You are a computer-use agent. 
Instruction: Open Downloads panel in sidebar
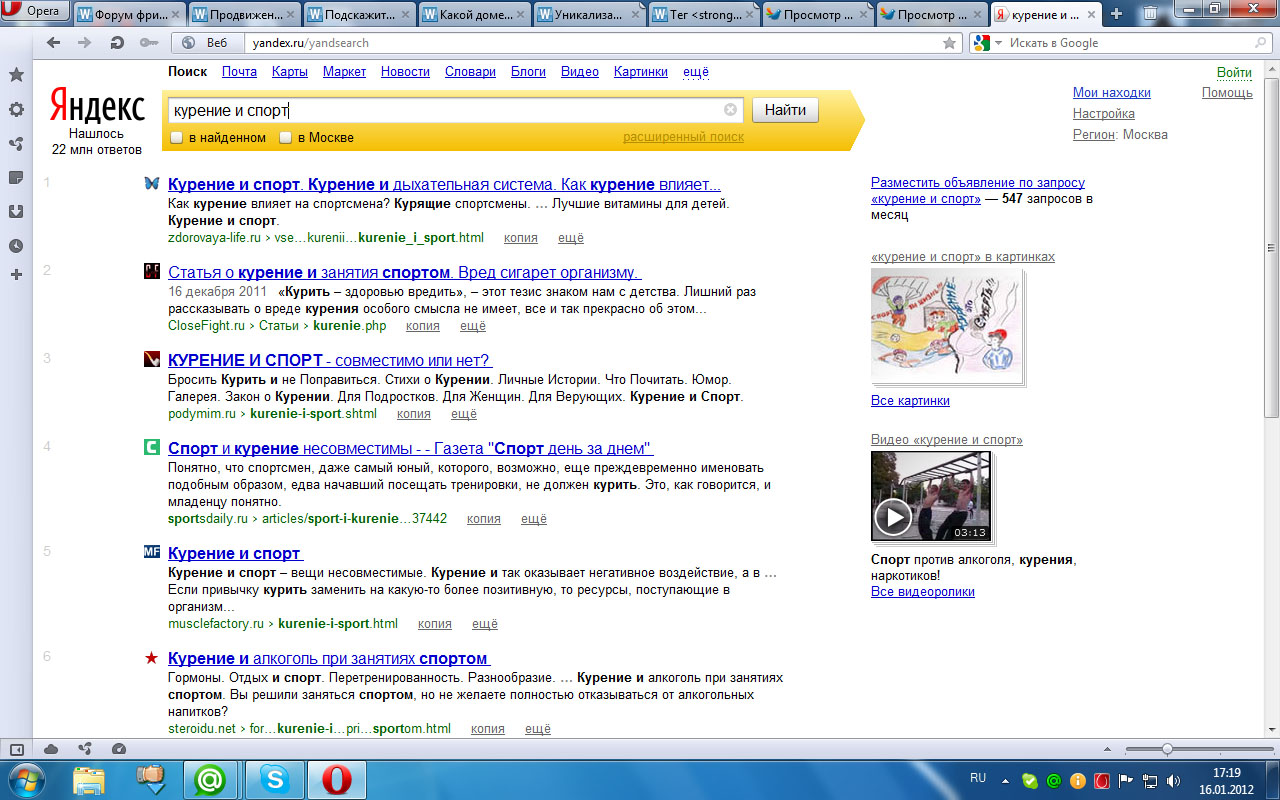(16, 211)
